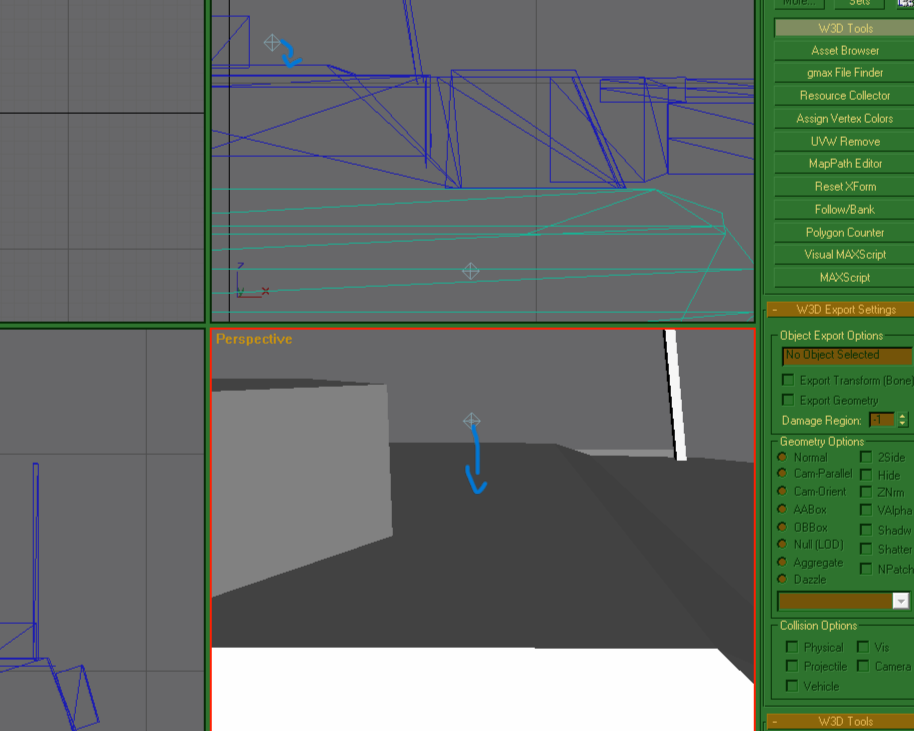Enable the Physical collision checkbox
914x731 pixels.
(x=791, y=646)
